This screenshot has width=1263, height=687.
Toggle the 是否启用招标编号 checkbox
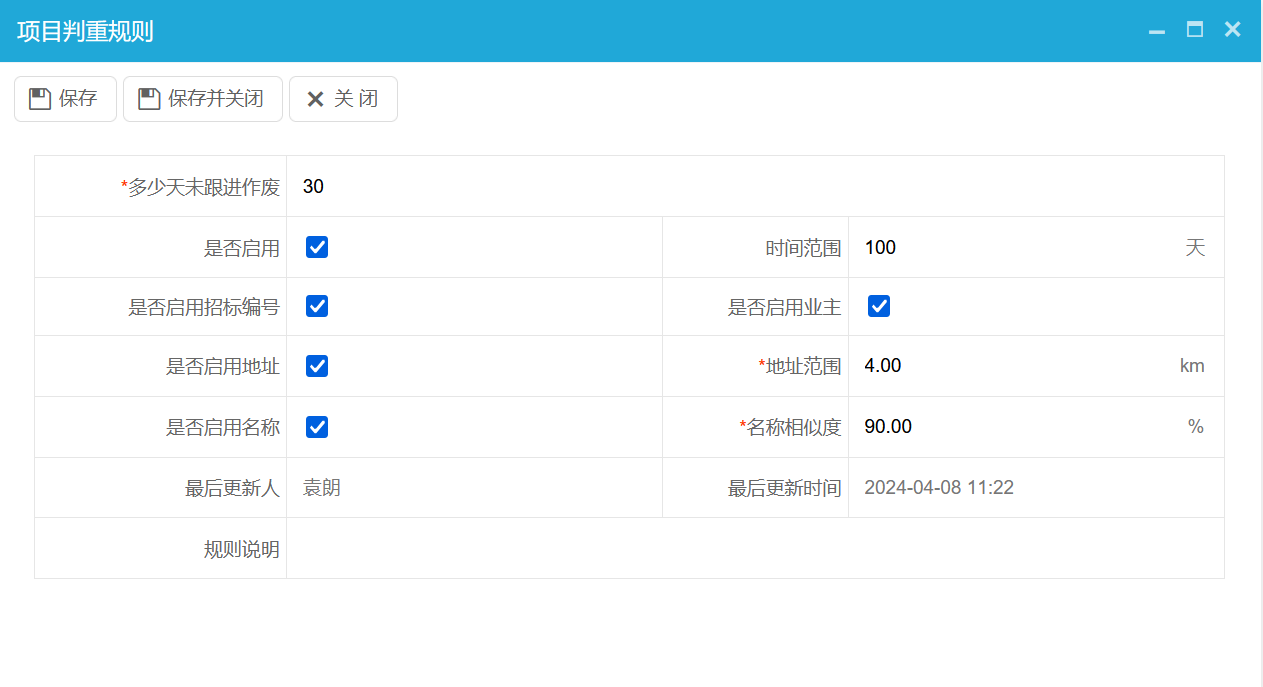coord(316,306)
